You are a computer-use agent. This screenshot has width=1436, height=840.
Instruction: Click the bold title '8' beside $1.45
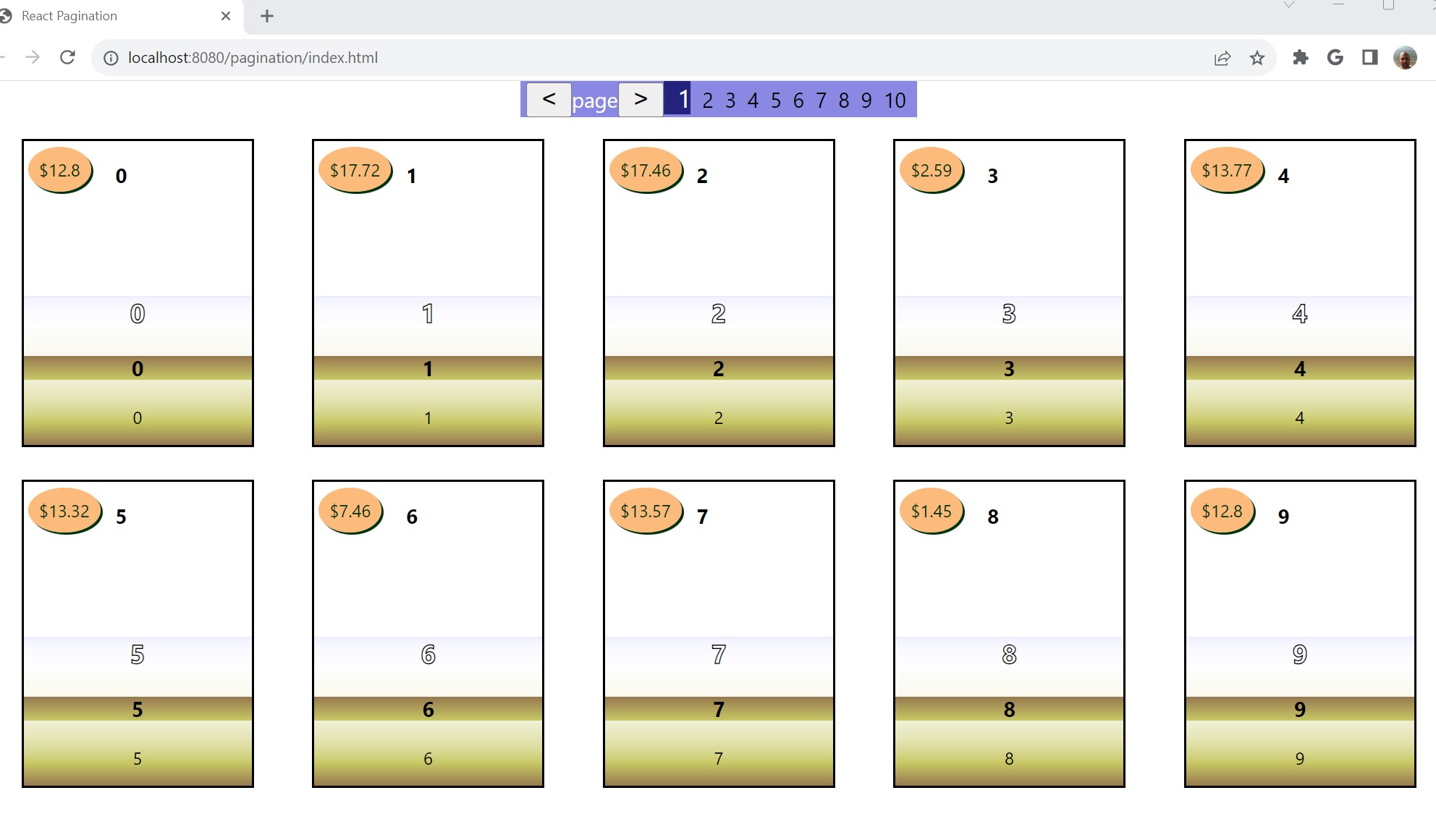coord(993,517)
